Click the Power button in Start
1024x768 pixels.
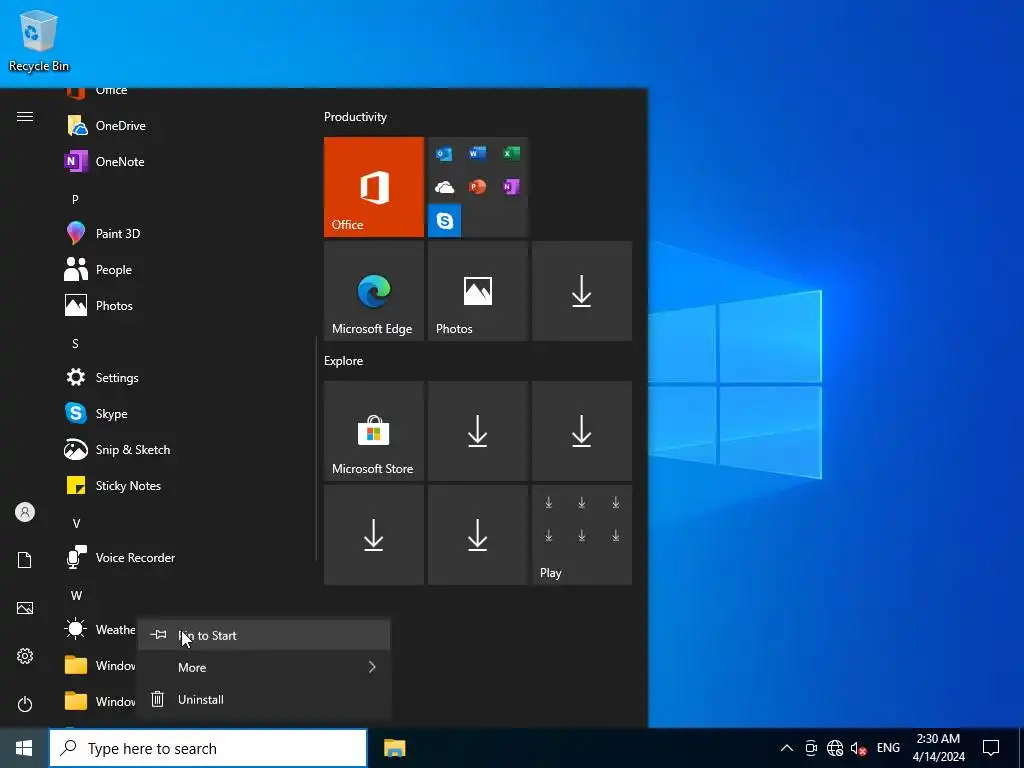(x=25, y=704)
